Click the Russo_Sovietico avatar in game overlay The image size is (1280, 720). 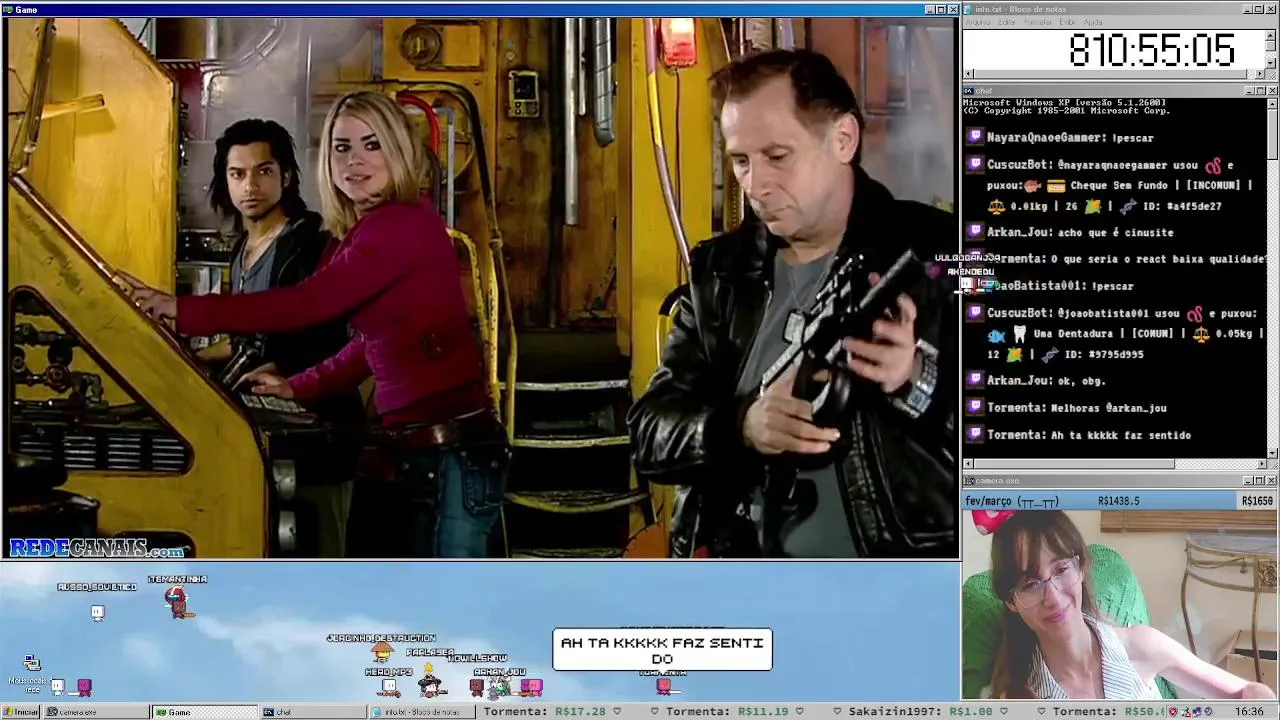[97, 613]
